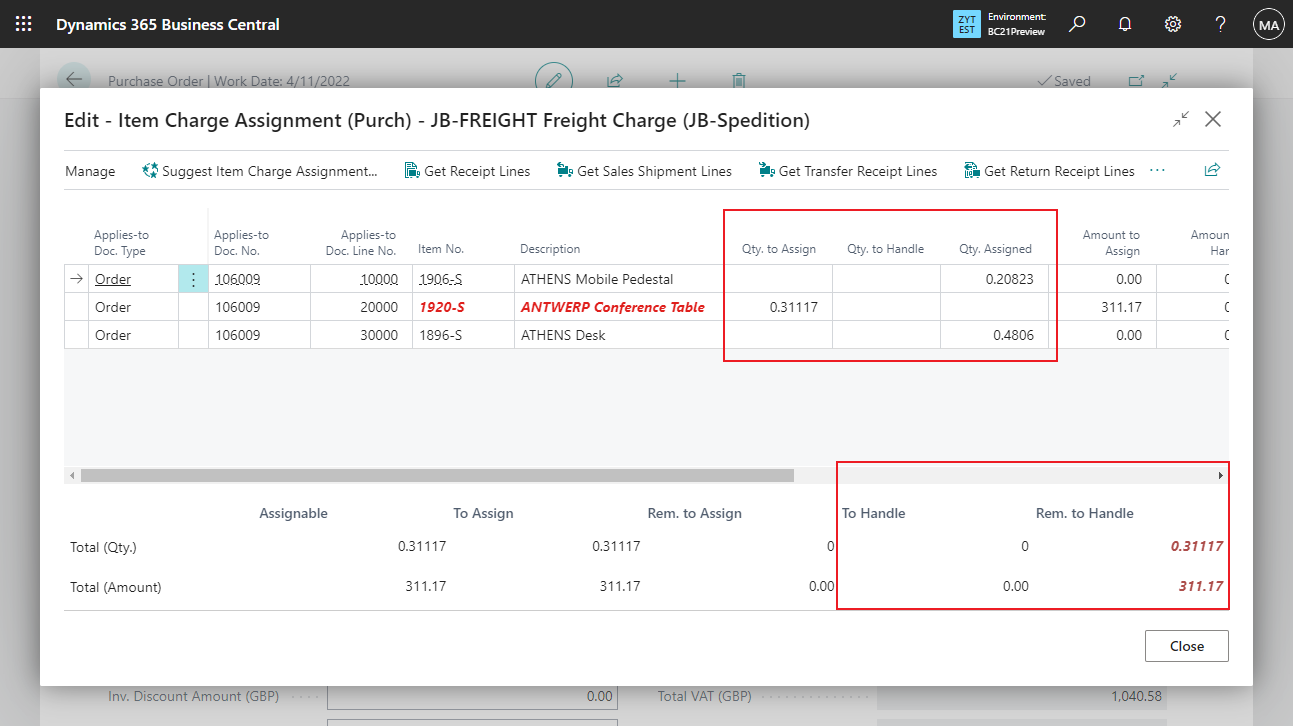Click the share icon in dialog toolbar

click(1212, 171)
